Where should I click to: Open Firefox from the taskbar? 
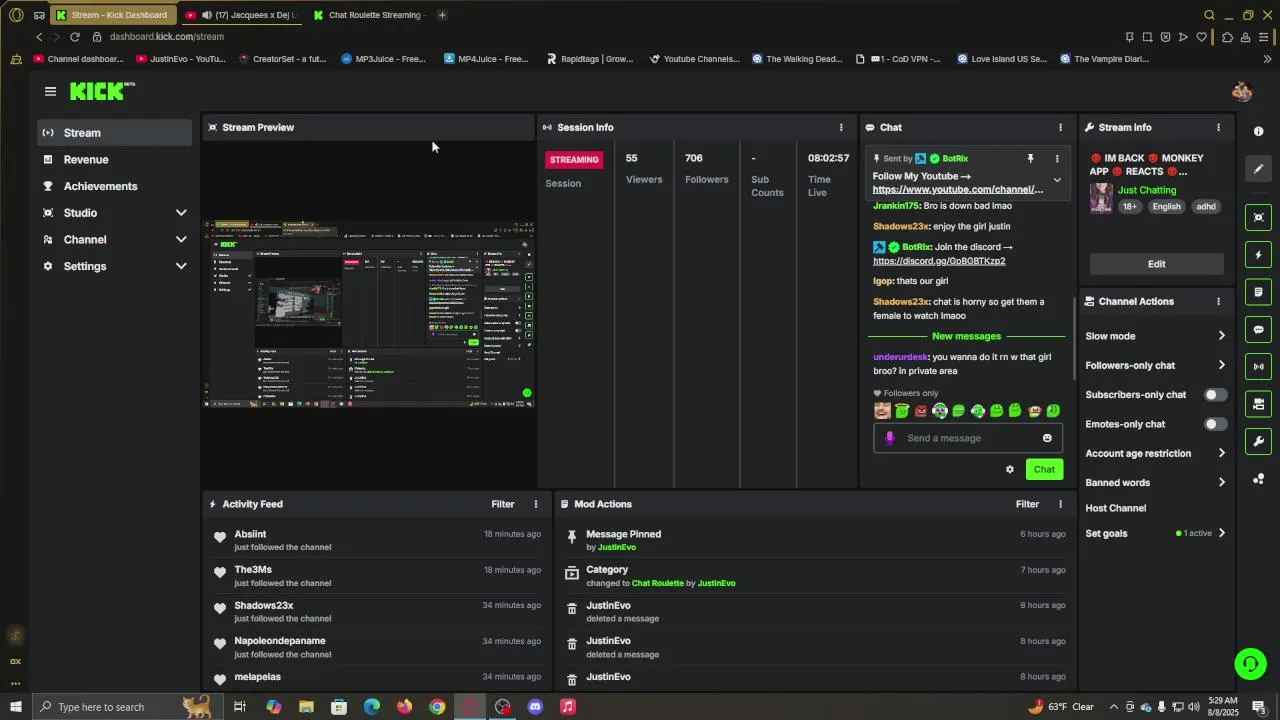[x=404, y=707]
